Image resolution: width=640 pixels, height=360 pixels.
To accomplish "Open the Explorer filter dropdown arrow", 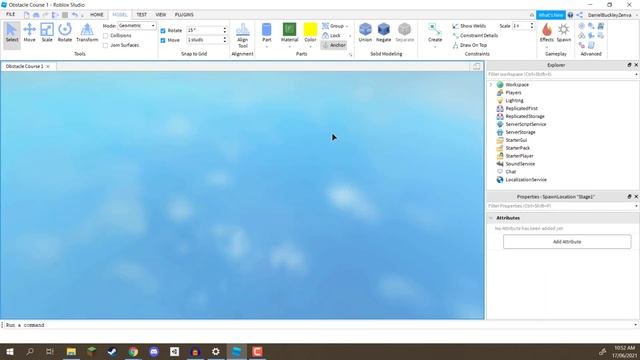I will (x=636, y=75).
